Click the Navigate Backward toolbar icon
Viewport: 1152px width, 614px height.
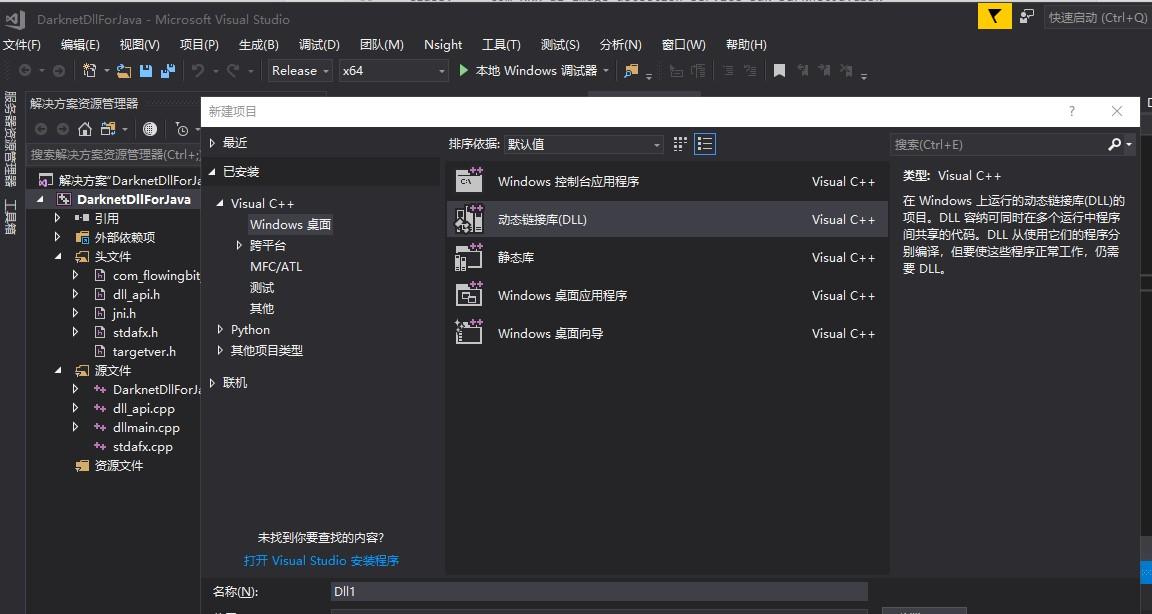25,71
